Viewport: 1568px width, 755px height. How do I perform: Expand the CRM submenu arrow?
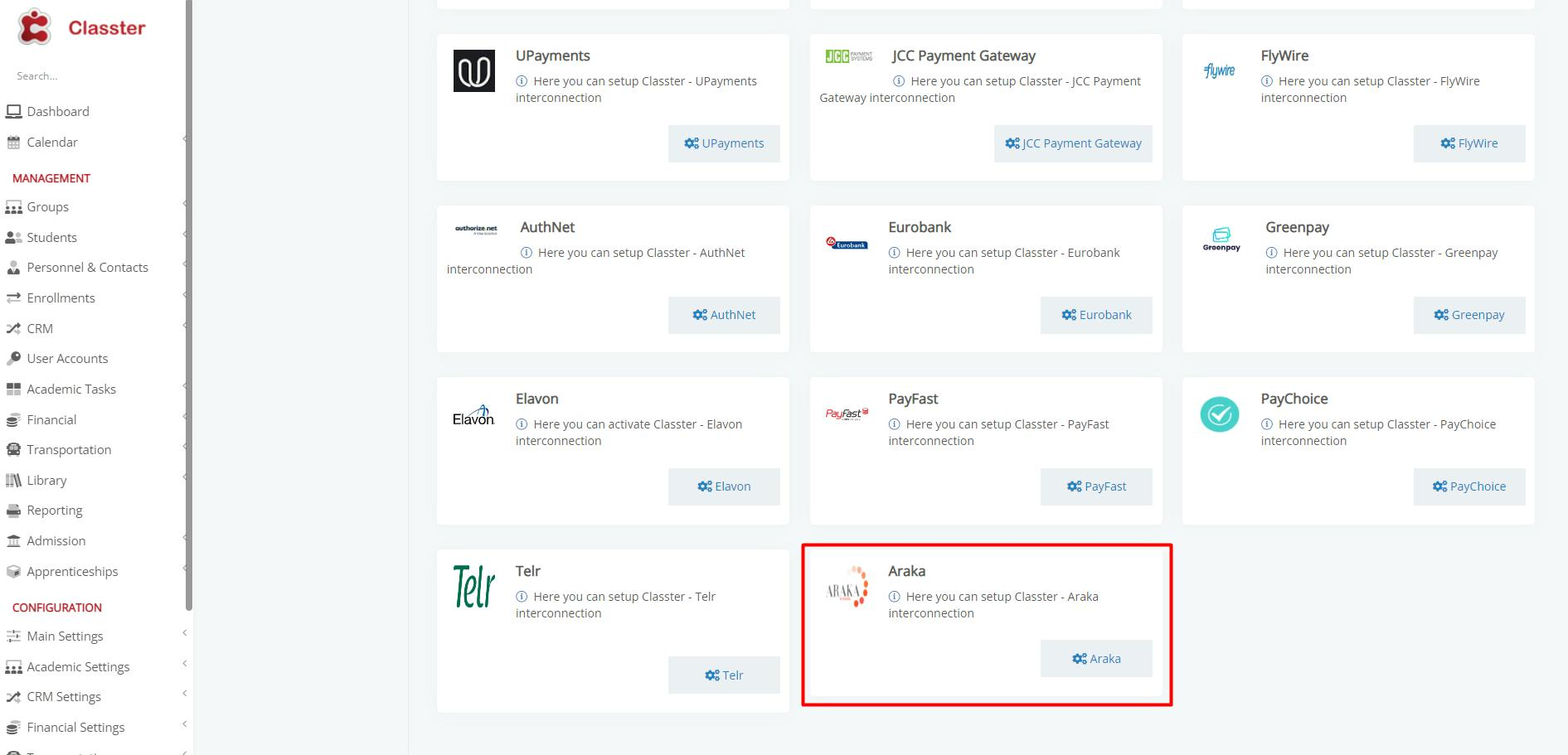point(184,326)
